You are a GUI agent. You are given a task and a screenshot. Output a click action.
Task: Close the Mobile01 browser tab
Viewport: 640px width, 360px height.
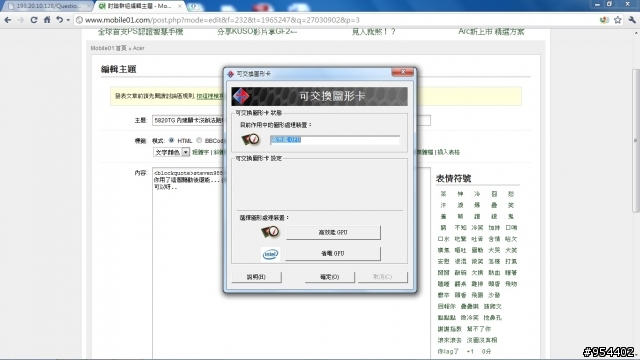pyautogui.click(x=179, y=6)
